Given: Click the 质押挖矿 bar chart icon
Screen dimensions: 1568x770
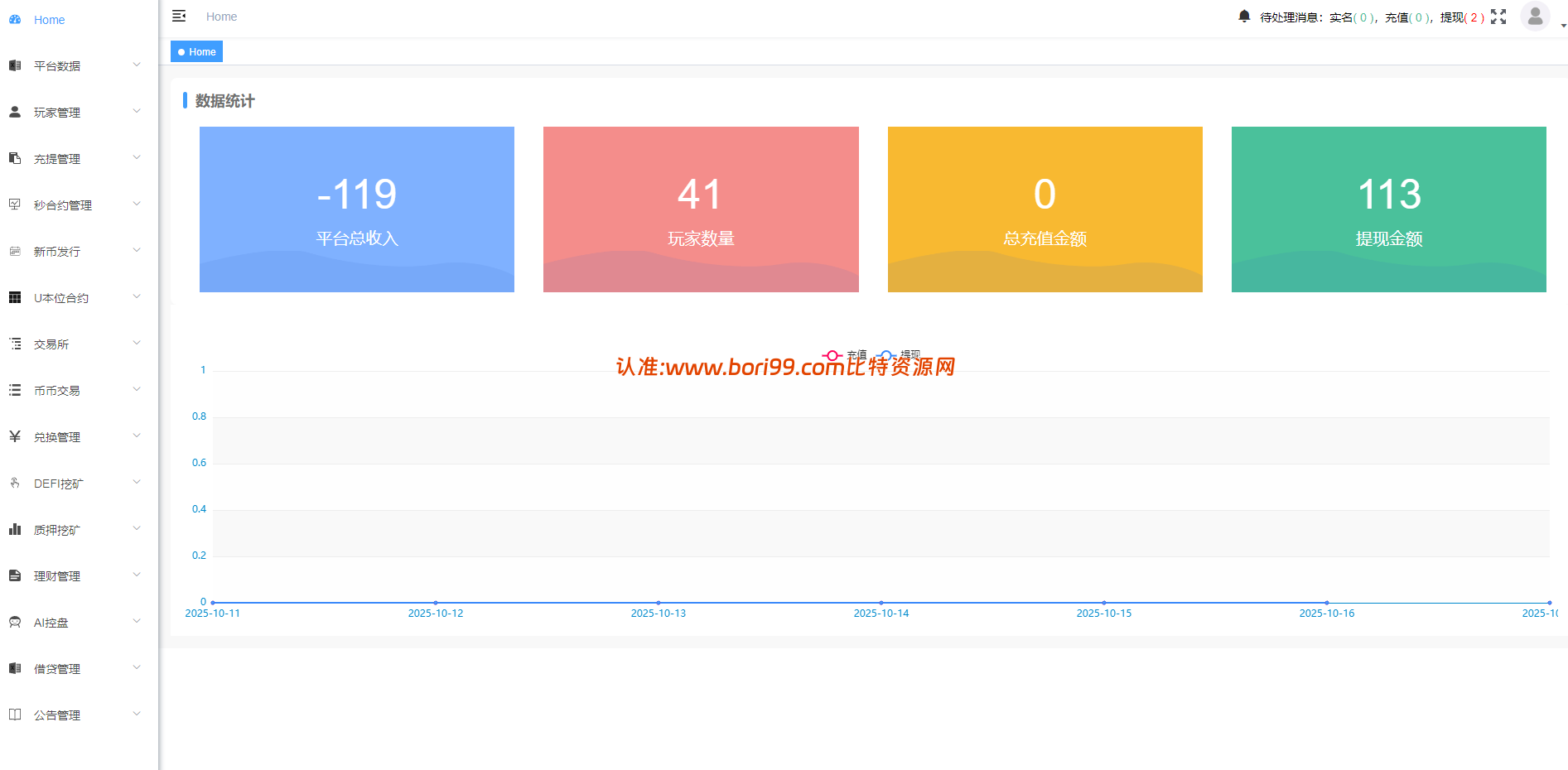Looking at the screenshot, I should (15, 529).
